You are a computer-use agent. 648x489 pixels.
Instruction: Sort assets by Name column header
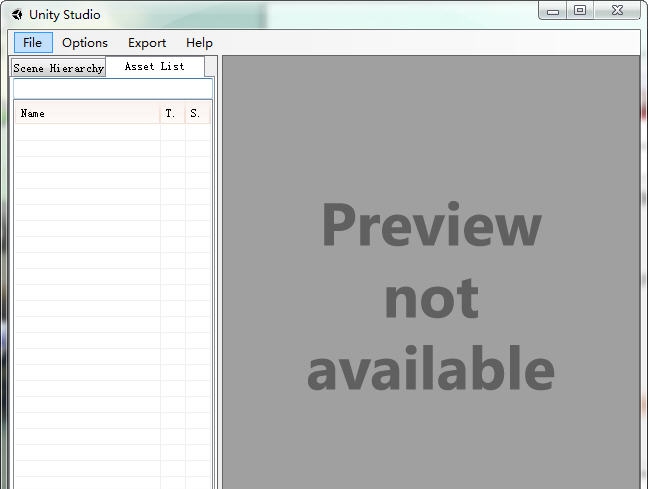(x=88, y=113)
